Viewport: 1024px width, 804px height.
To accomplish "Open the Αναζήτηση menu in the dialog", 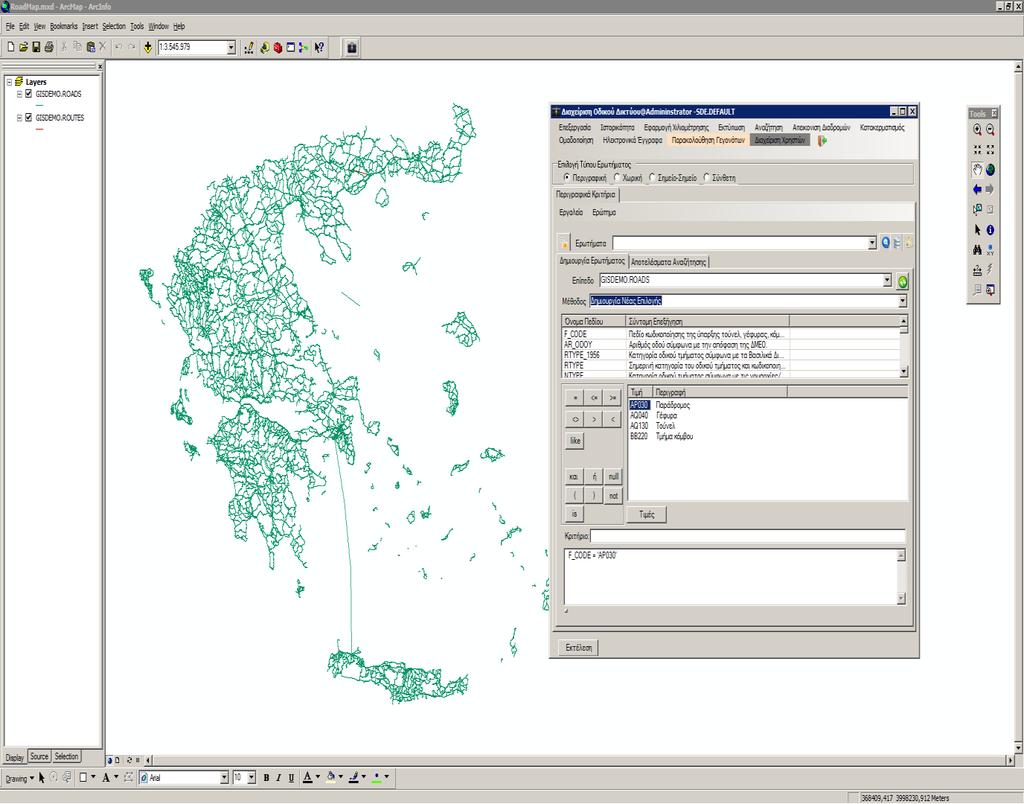I will (x=768, y=127).
